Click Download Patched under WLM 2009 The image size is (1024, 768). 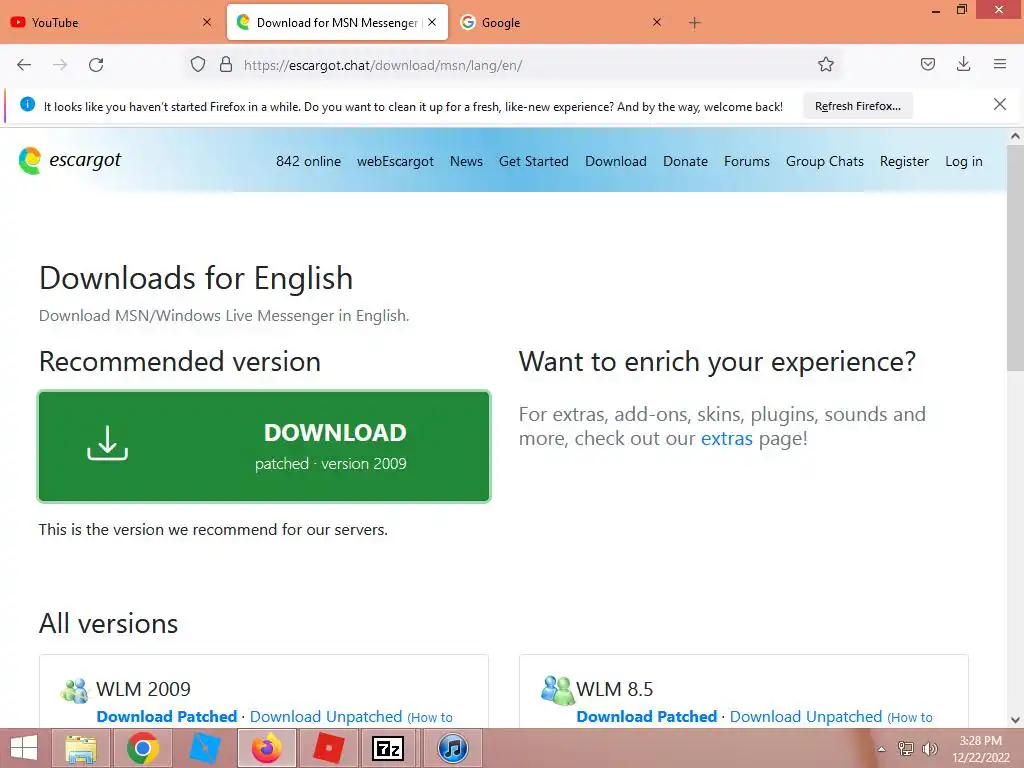point(167,716)
